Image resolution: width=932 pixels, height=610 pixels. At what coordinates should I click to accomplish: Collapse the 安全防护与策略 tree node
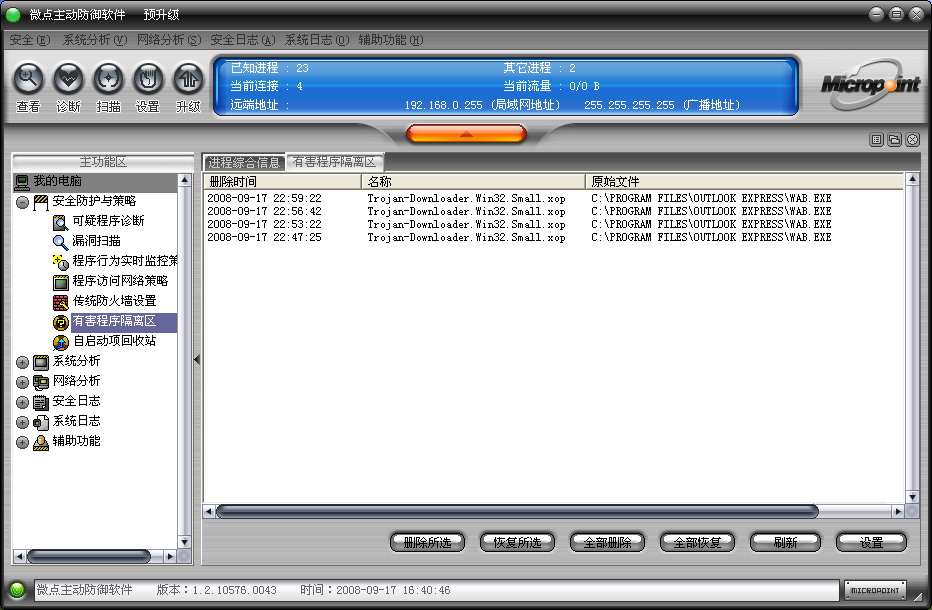coord(23,203)
